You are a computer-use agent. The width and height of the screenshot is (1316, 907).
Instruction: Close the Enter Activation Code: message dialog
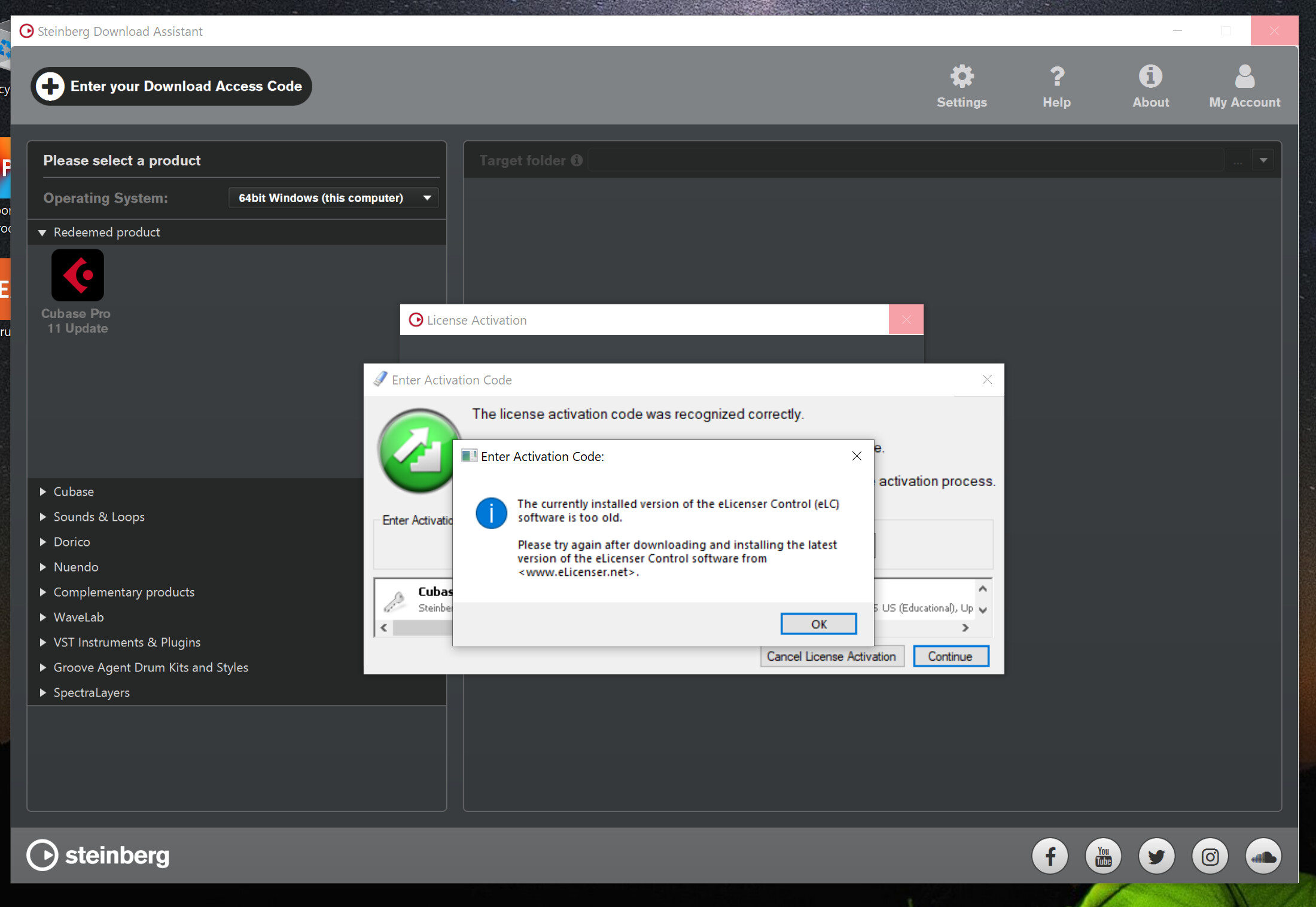857,456
